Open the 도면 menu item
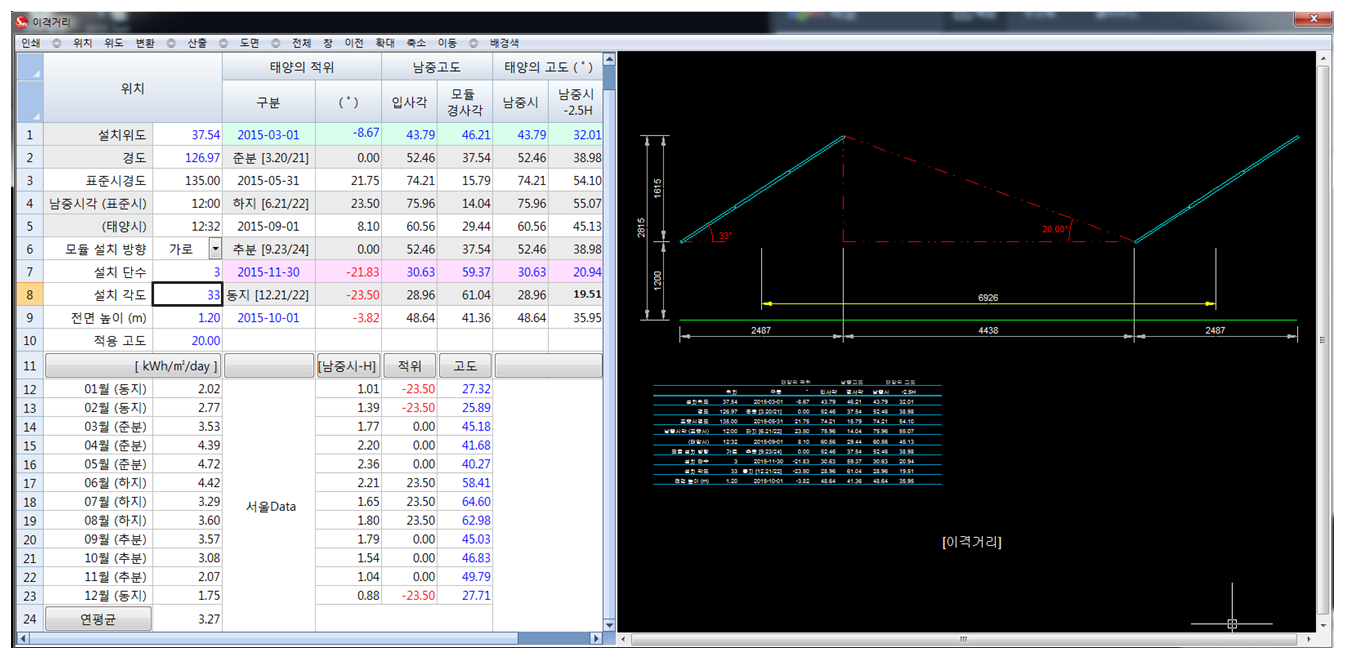The height and width of the screenshot is (662, 1347). pos(249,43)
